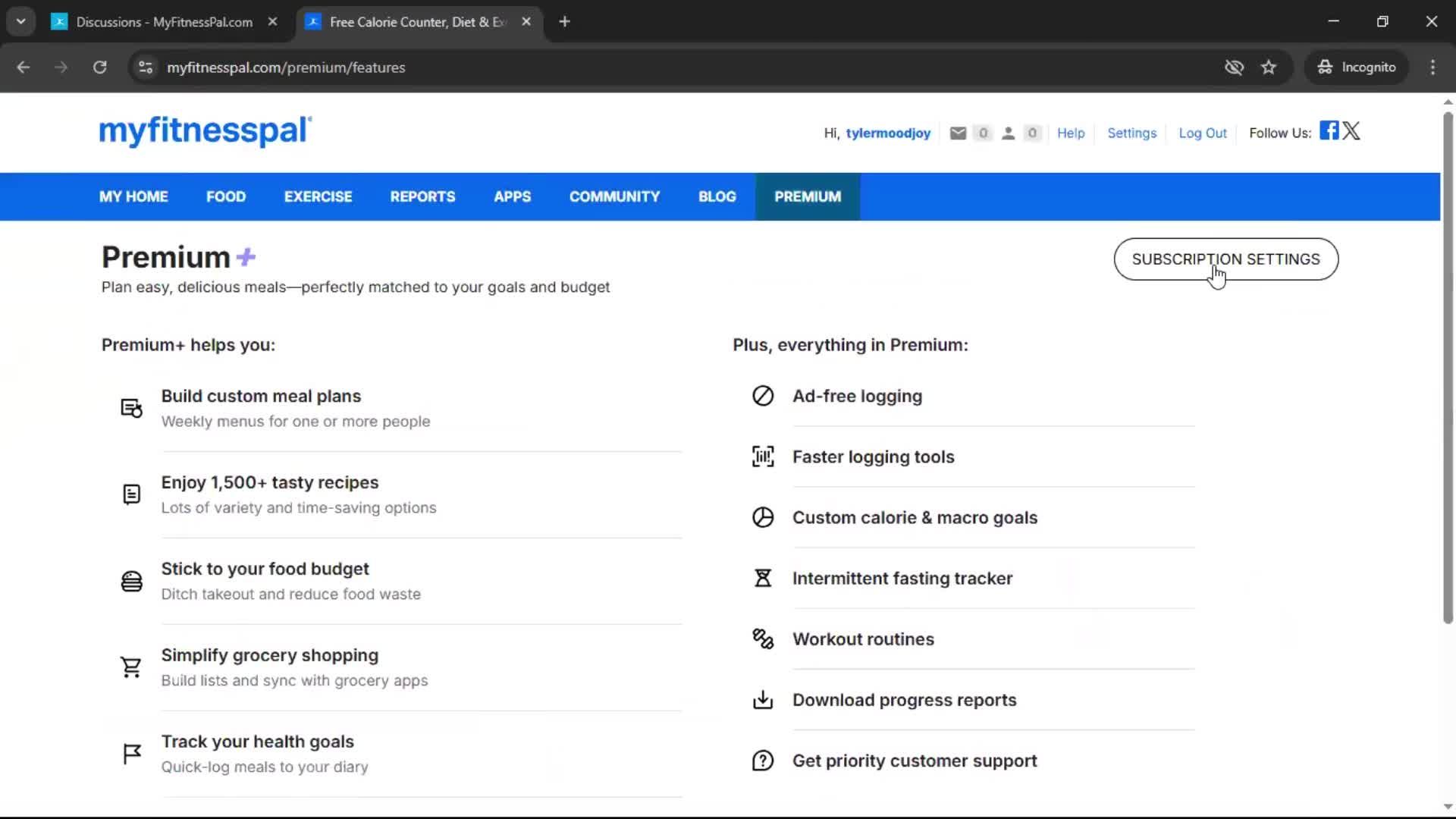The height and width of the screenshot is (819, 1456).
Task: Click the fasting tracker hourglass icon
Action: tap(763, 578)
